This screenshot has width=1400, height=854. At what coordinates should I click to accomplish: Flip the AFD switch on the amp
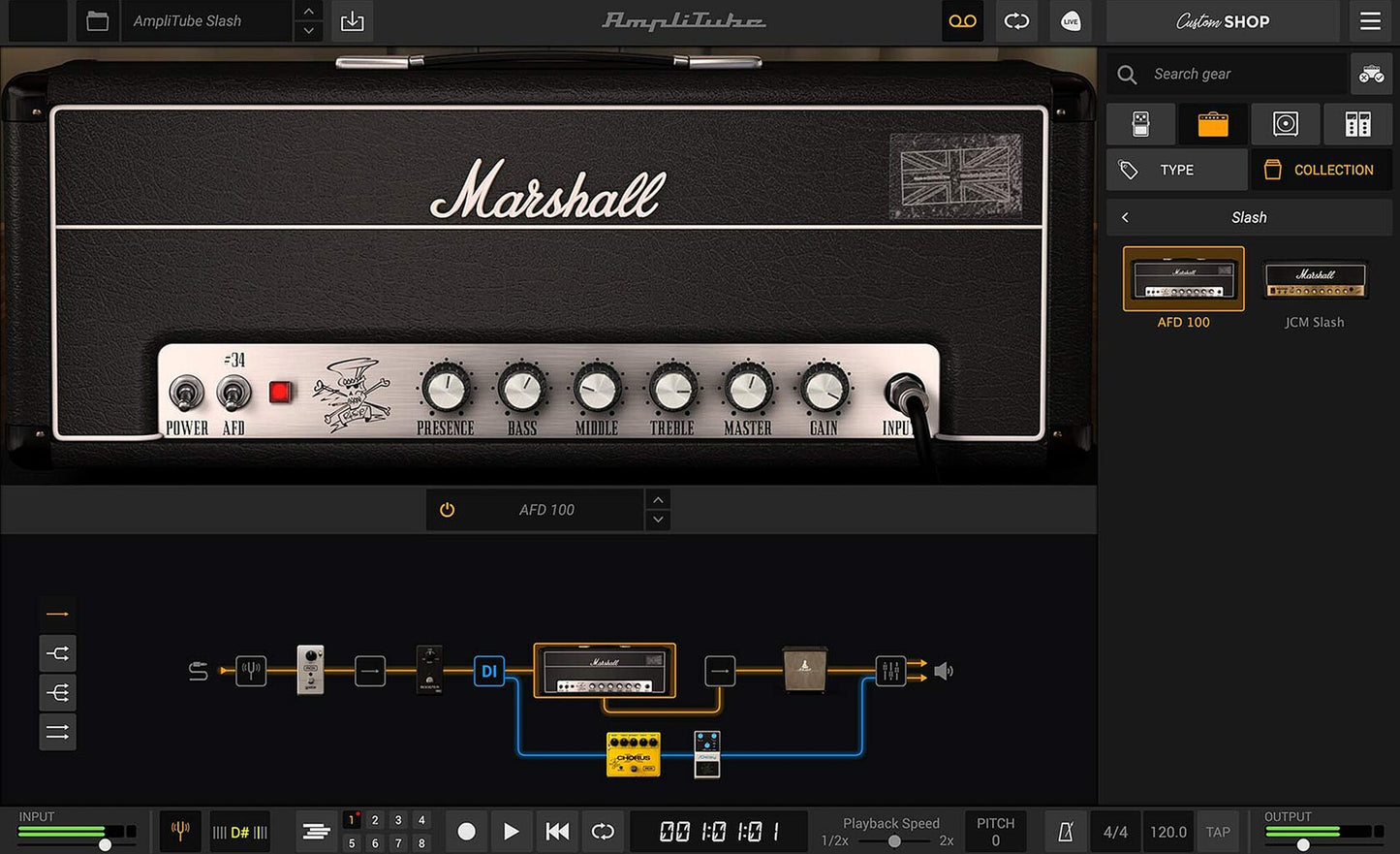click(233, 392)
